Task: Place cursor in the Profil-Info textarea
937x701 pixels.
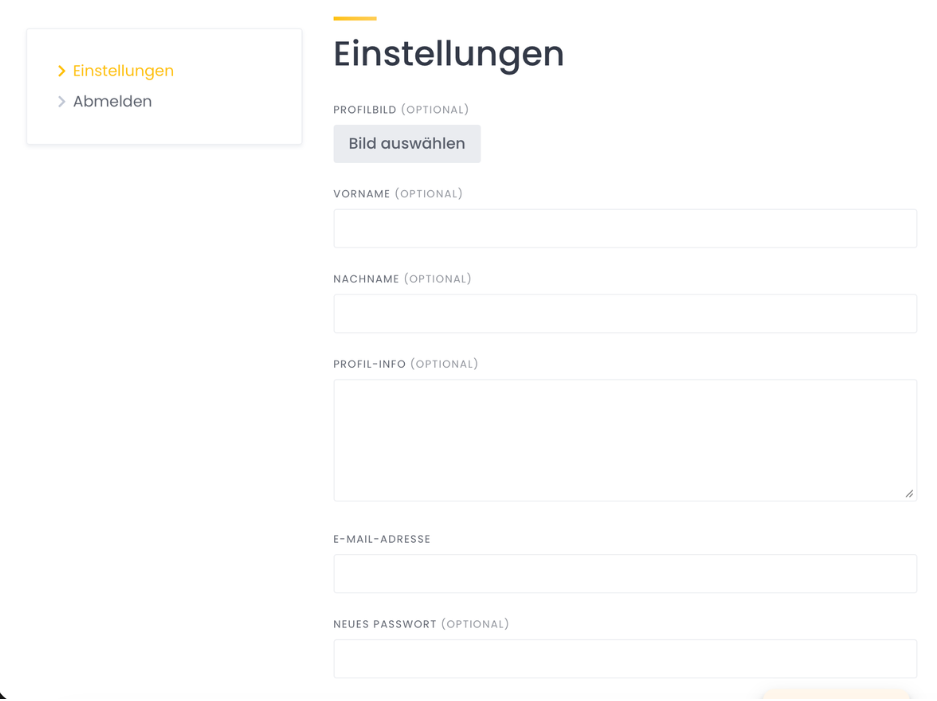Action: 624,439
